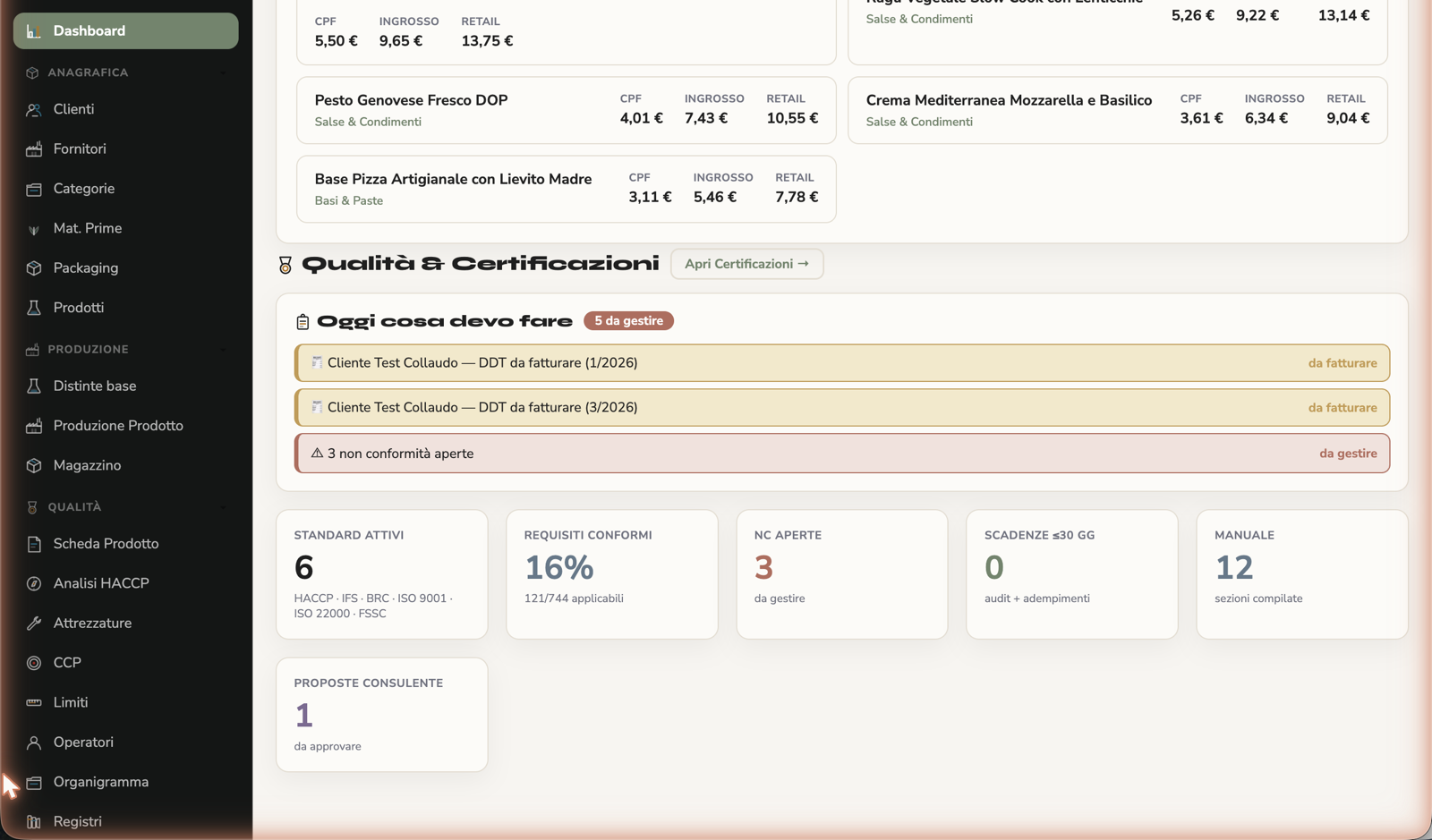Open the Manuale 12 sezioni card
Image resolution: width=1432 pixels, height=840 pixels.
1302,574
